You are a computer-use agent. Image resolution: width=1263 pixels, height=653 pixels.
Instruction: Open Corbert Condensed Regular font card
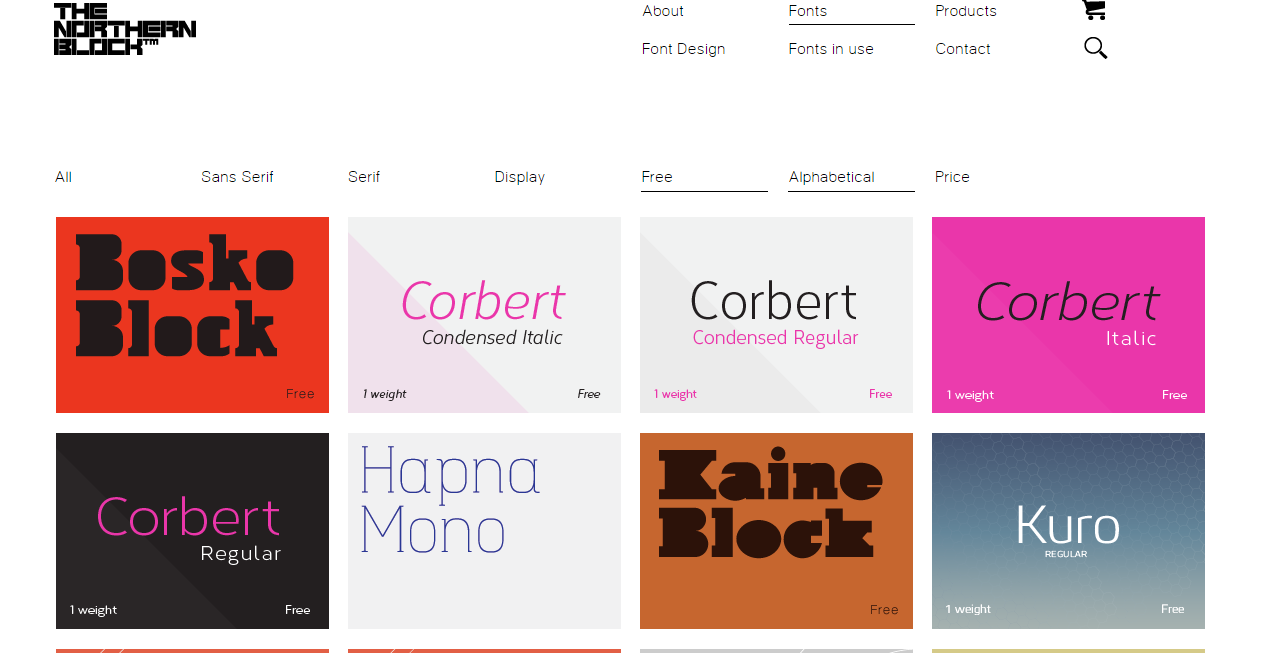point(776,315)
